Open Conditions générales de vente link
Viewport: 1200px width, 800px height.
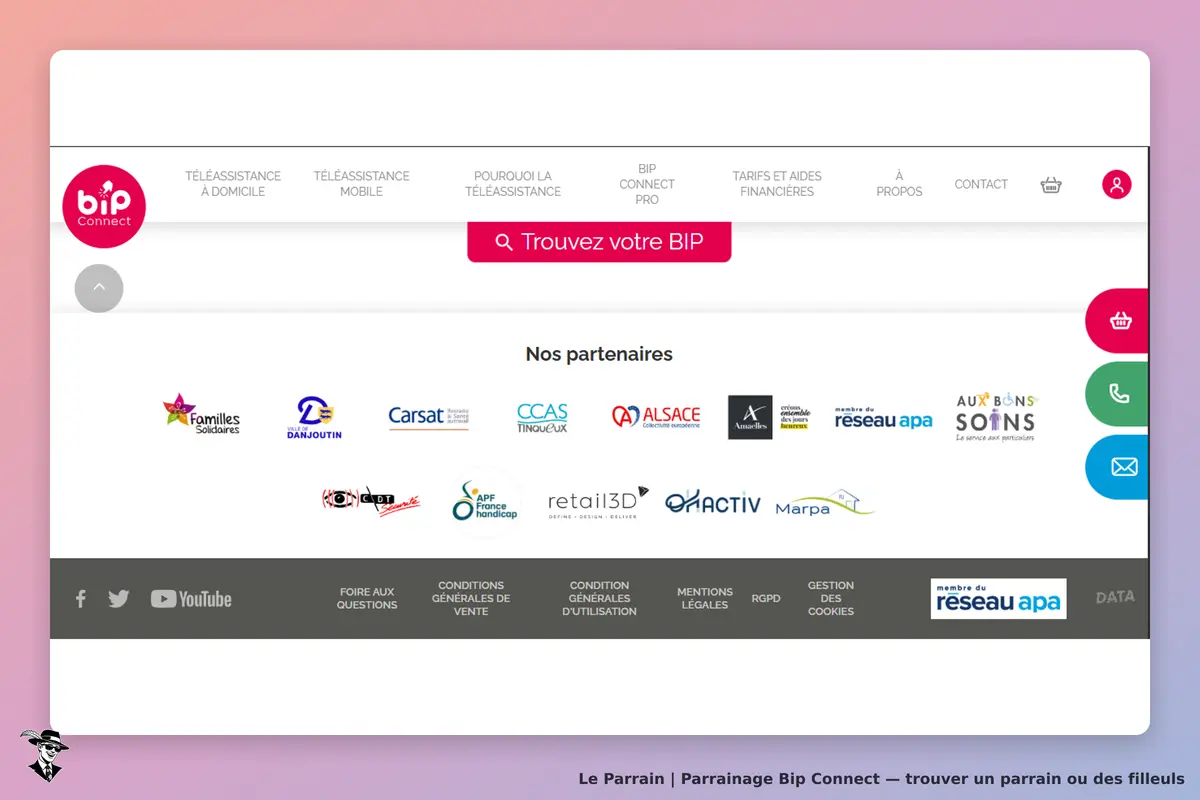(x=471, y=598)
